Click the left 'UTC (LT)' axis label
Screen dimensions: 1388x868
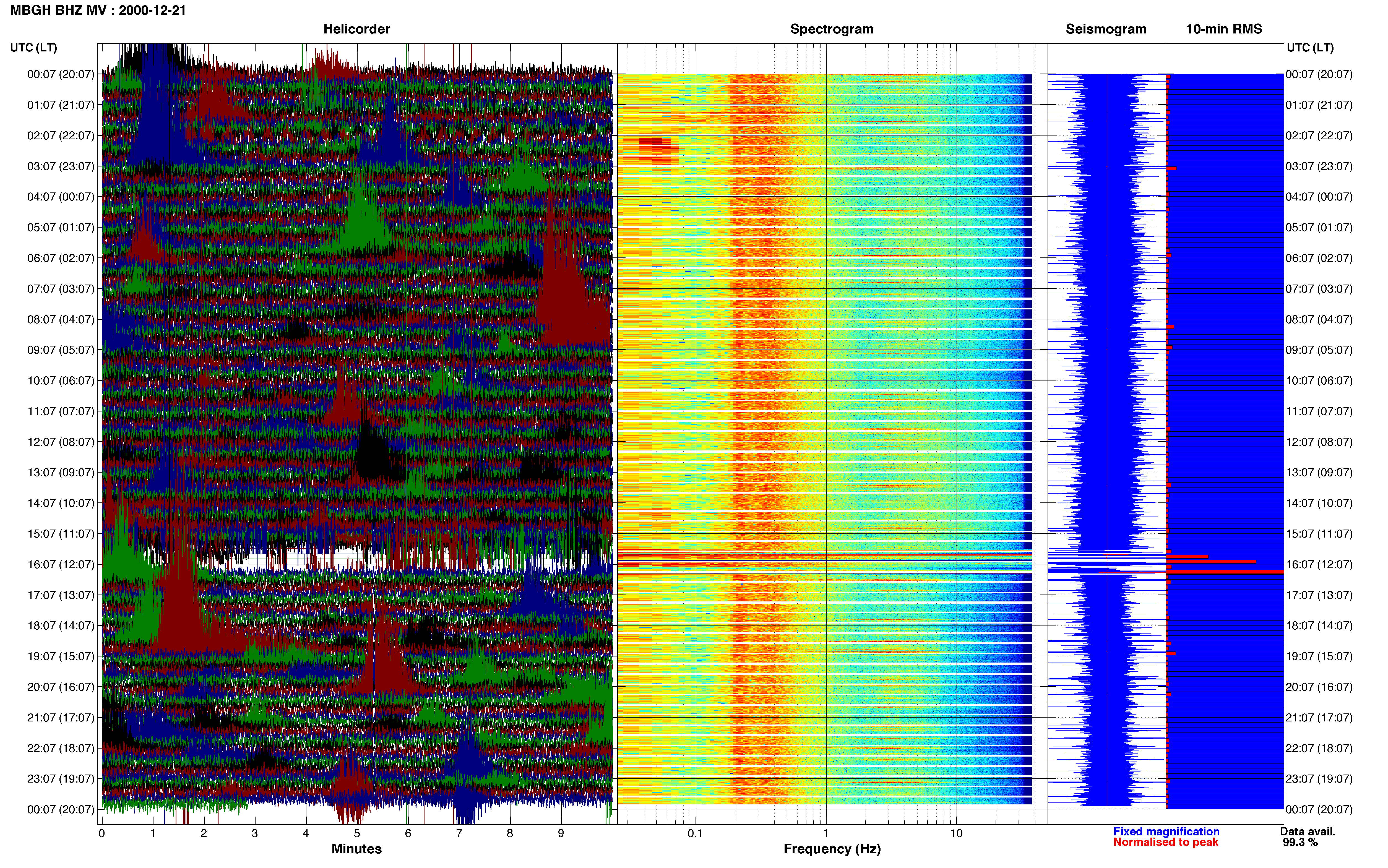point(34,47)
